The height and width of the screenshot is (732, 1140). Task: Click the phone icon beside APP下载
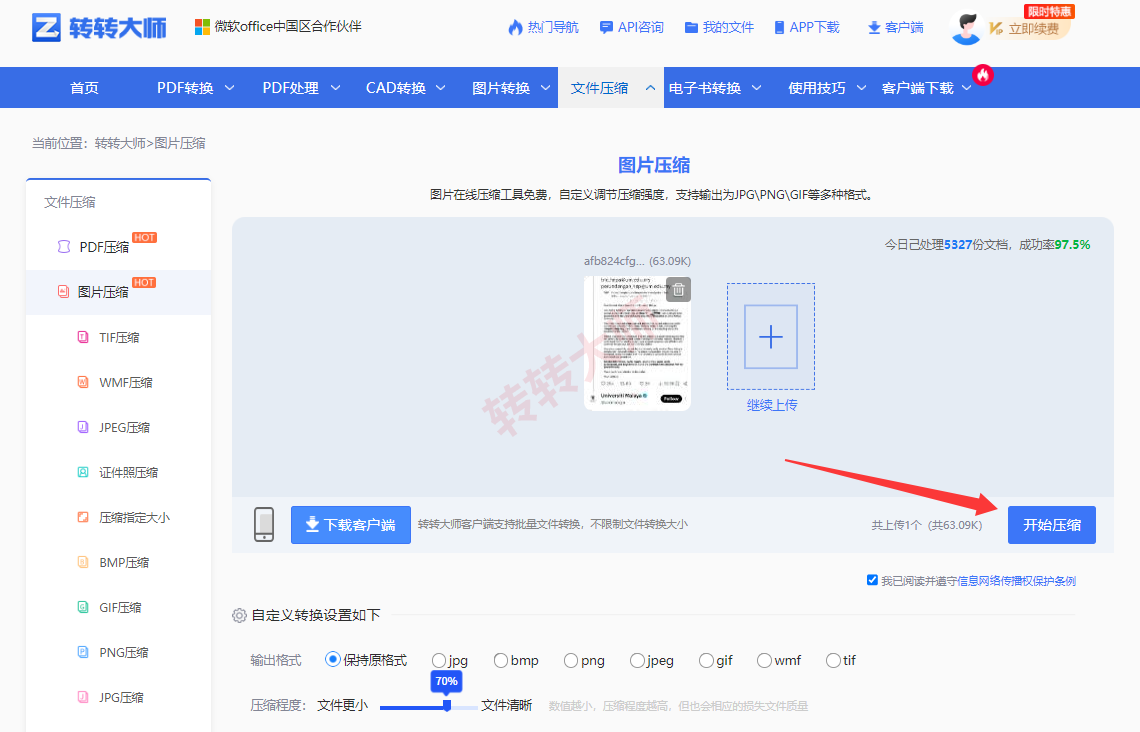coord(779,28)
